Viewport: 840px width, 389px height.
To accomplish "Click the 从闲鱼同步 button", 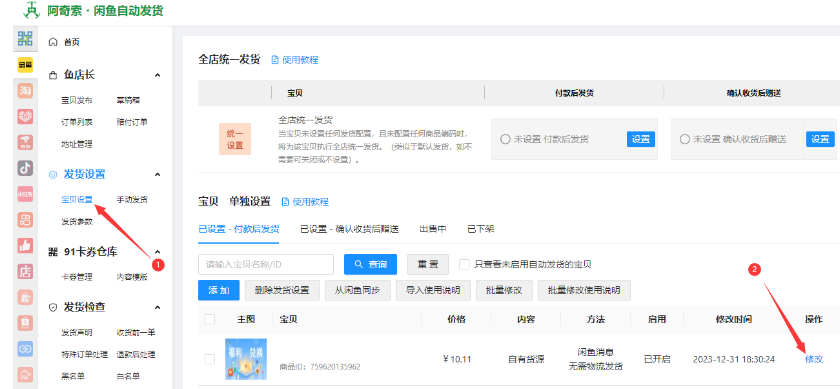I will pyautogui.click(x=357, y=290).
